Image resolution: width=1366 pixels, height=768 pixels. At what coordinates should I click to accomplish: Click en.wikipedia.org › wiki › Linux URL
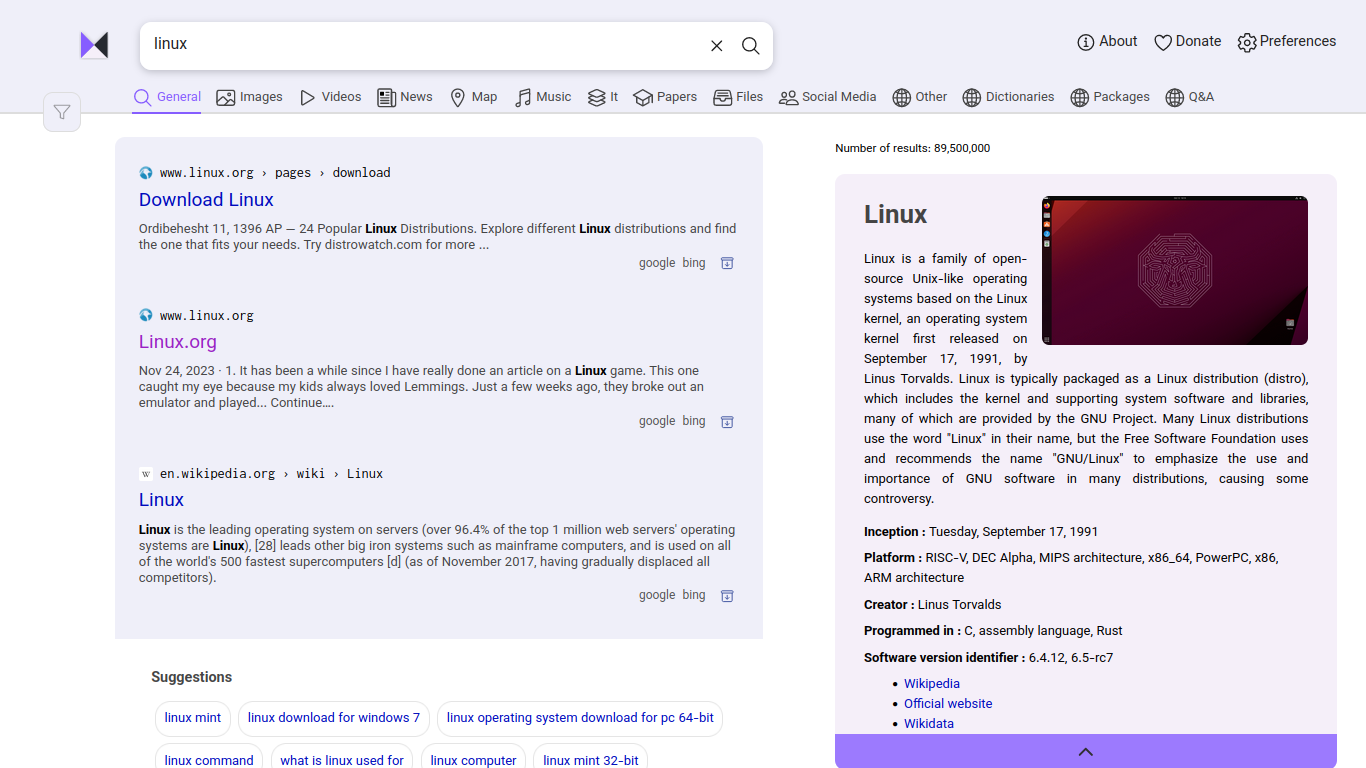pyautogui.click(x=271, y=474)
